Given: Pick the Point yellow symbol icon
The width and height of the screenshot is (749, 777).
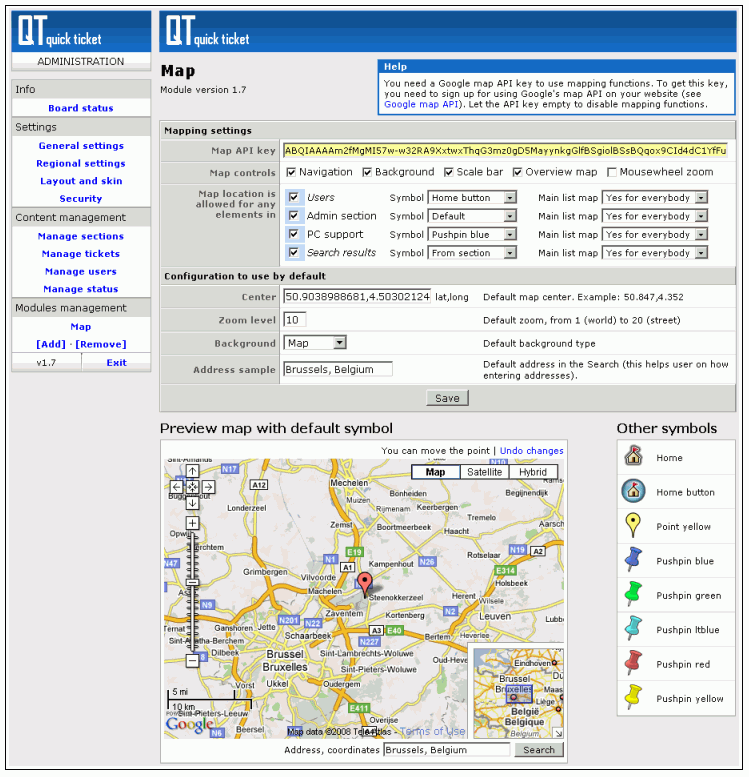Looking at the screenshot, I should tap(633, 526).
